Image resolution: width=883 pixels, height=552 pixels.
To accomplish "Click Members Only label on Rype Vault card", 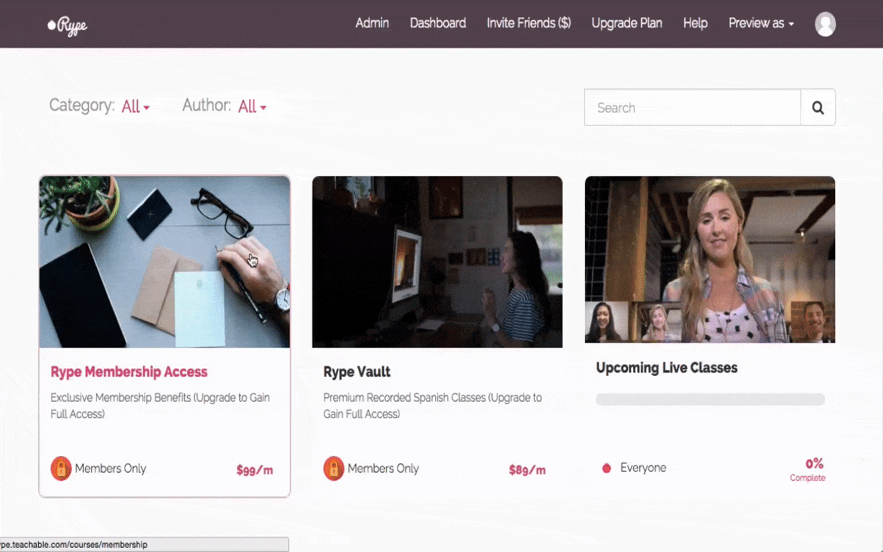I will point(383,469).
